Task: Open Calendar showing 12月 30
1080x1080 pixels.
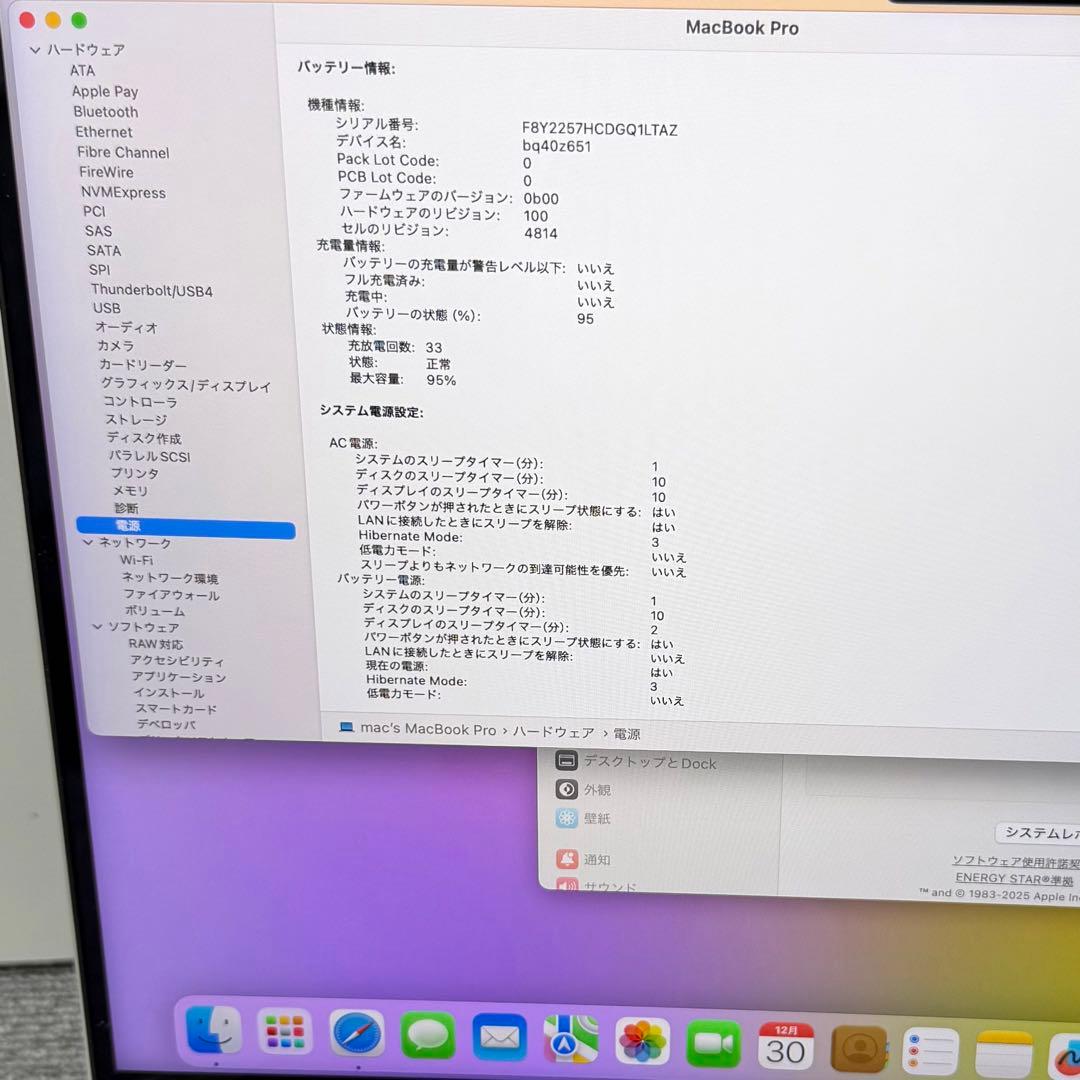Action: pyautogui.click(x=785, y=1046)
